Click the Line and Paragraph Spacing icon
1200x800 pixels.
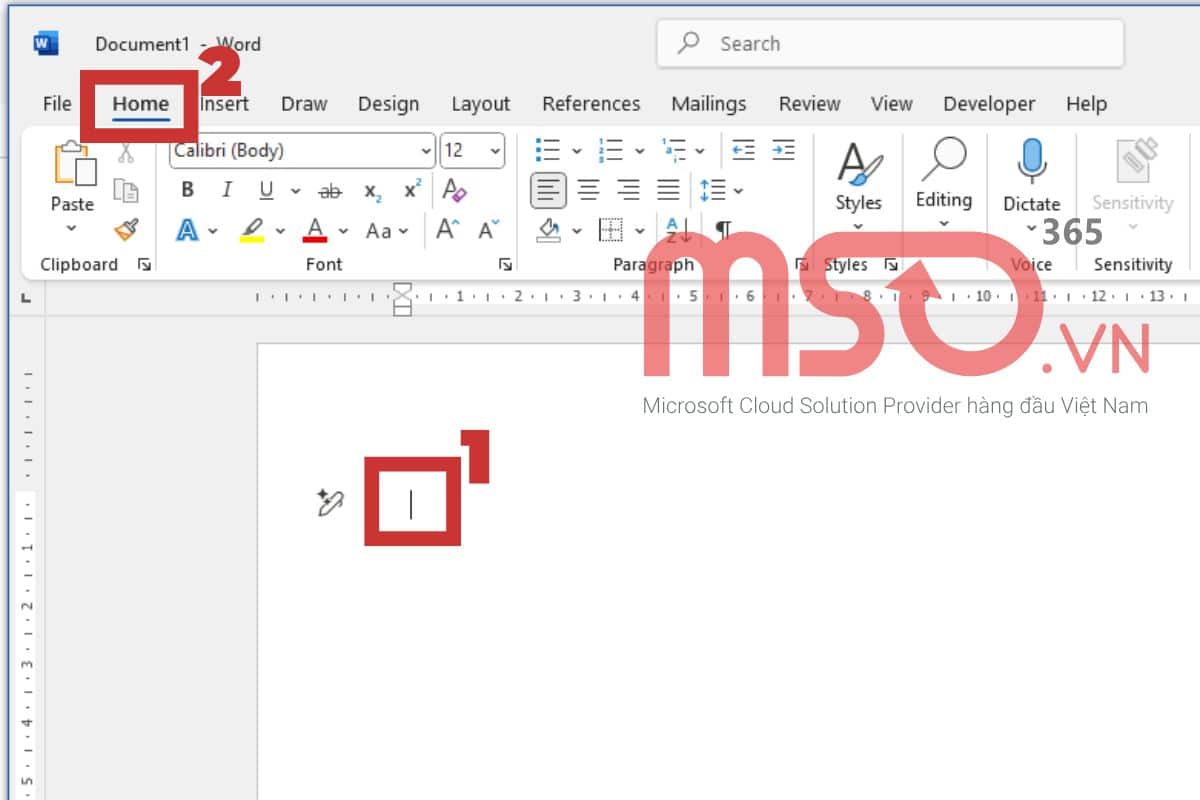click(x=712, y=190)
